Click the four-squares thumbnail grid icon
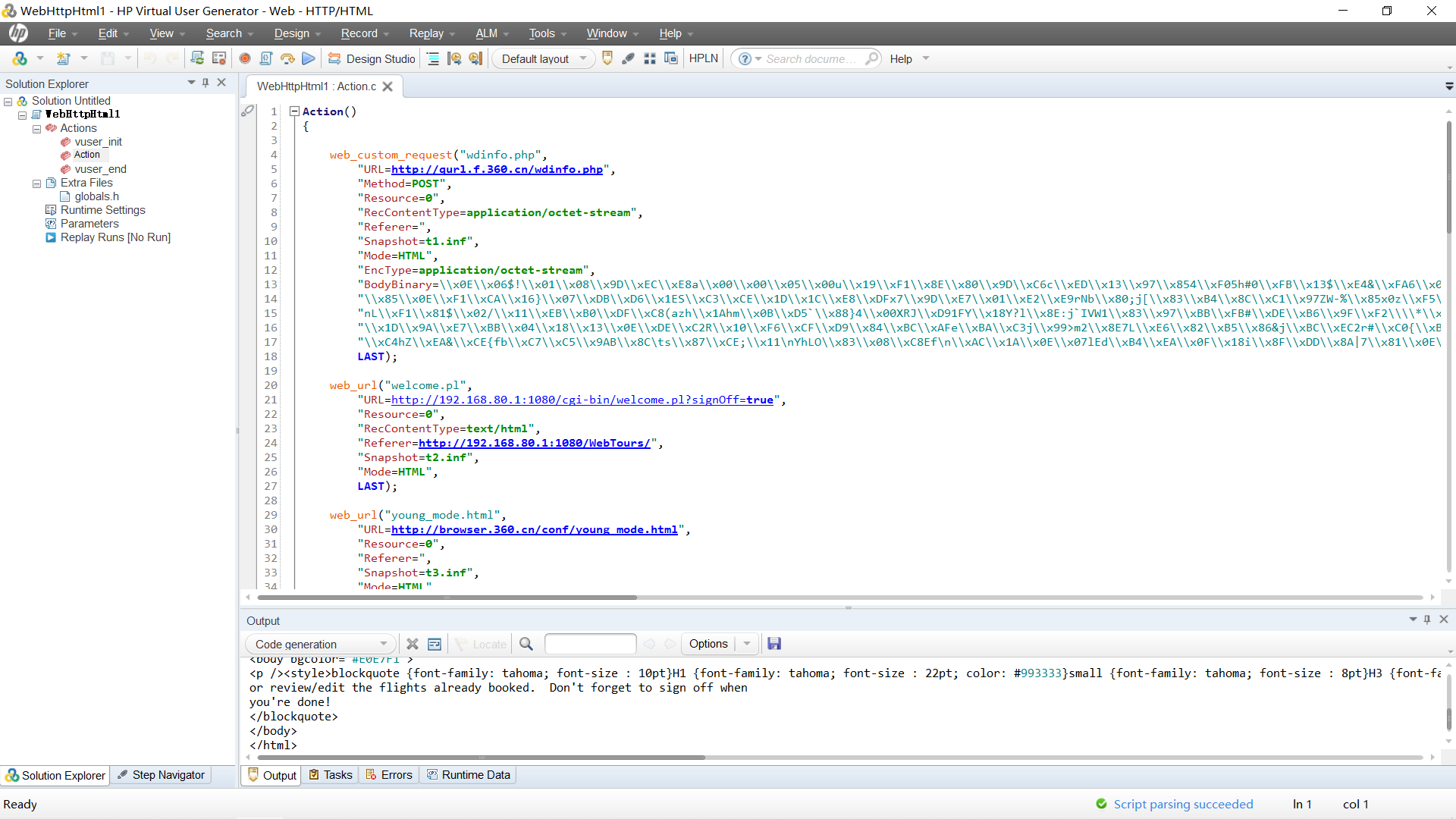Image resolution: width=1456 pixels, height=819 pixels. (650, 58)
